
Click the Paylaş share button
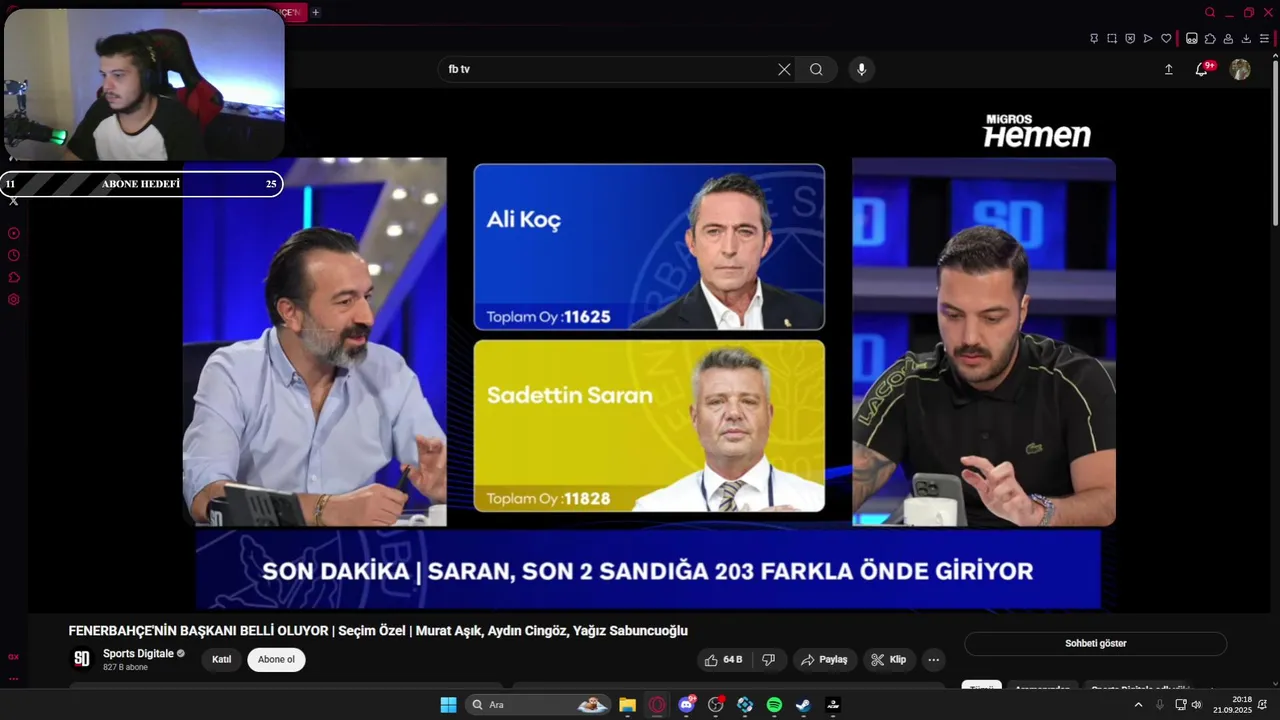(826, 660)
